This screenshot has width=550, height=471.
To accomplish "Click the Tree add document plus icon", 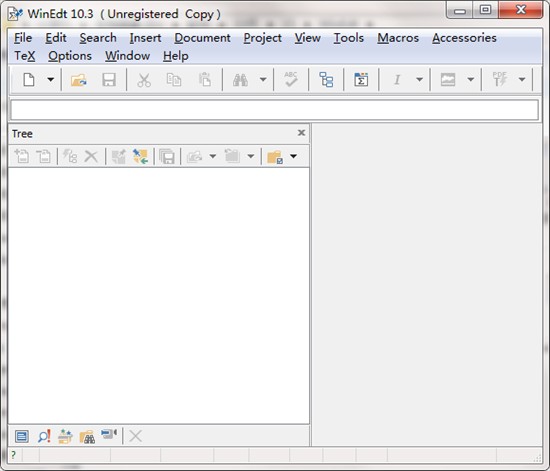I will click(x=22, y=156).
